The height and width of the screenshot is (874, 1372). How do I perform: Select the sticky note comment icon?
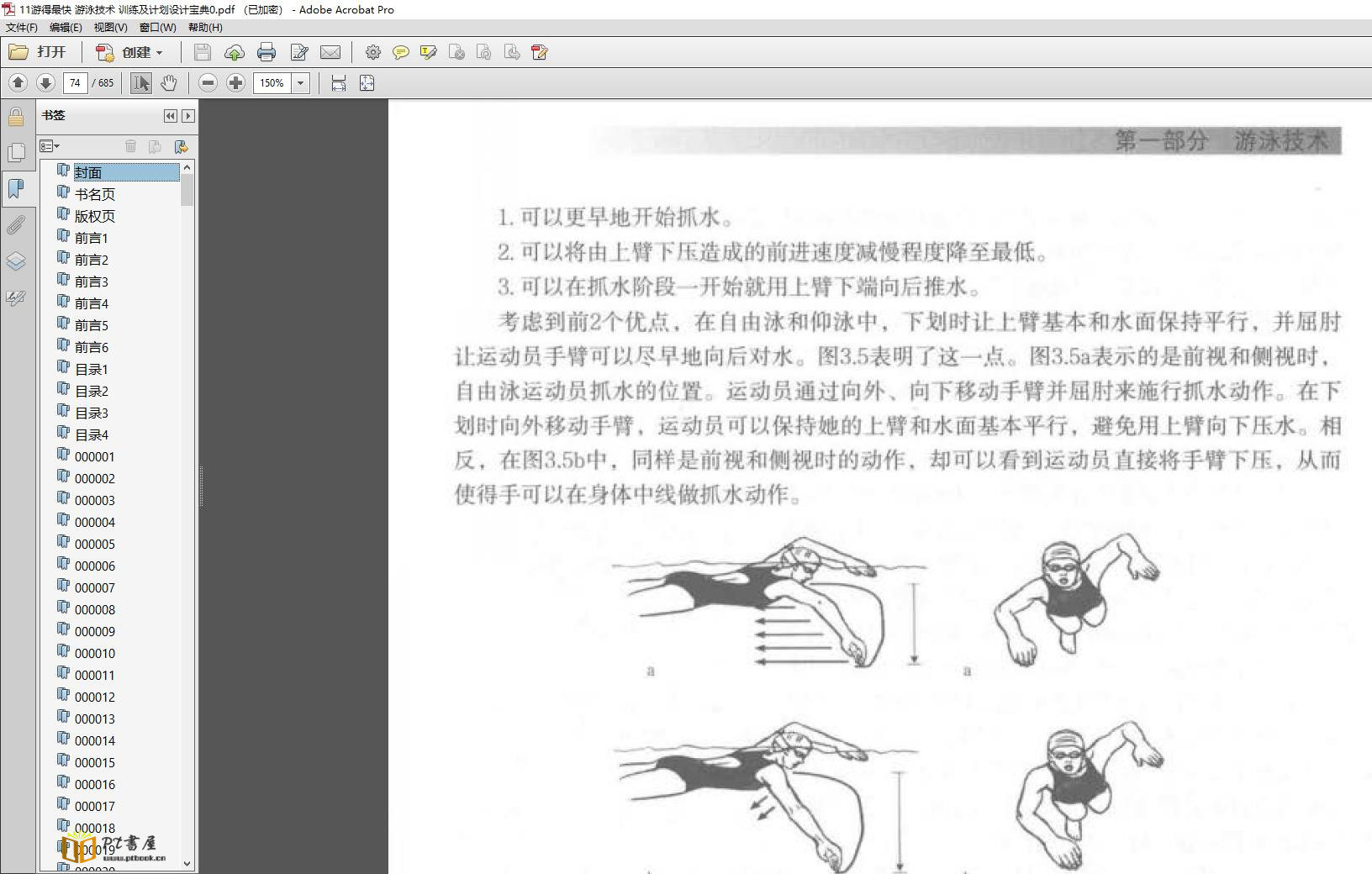pyautogui.click(x=402, y=52)
